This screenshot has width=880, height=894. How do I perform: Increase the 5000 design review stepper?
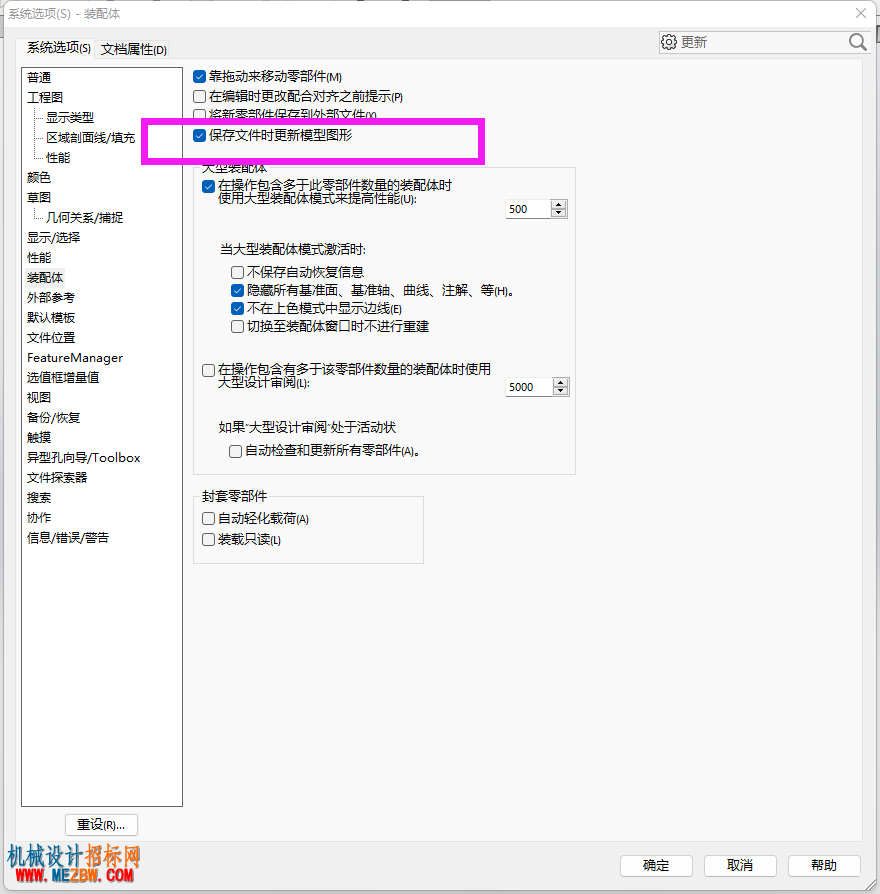(560, 383)
